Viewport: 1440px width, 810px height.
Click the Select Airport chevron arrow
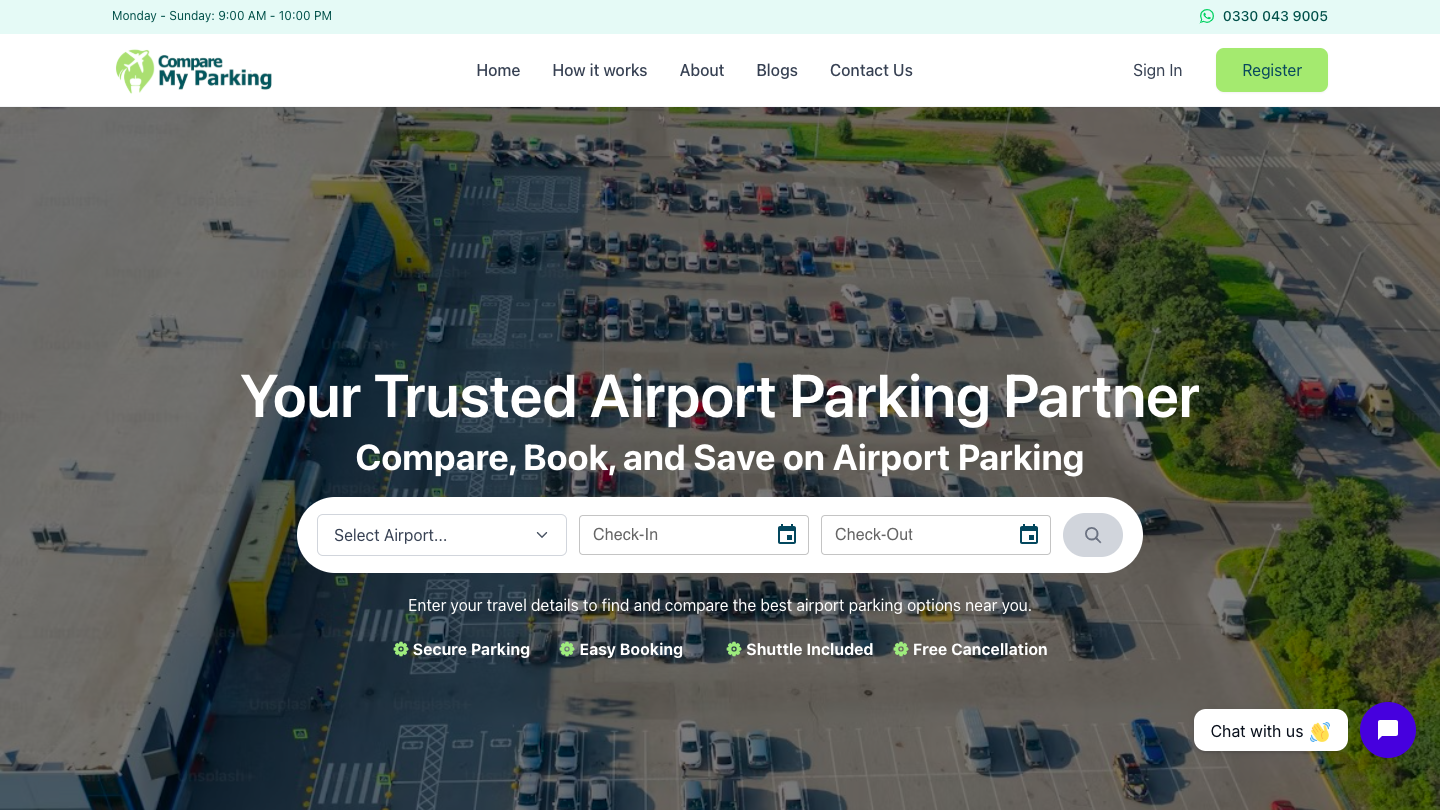click(542, 535)
